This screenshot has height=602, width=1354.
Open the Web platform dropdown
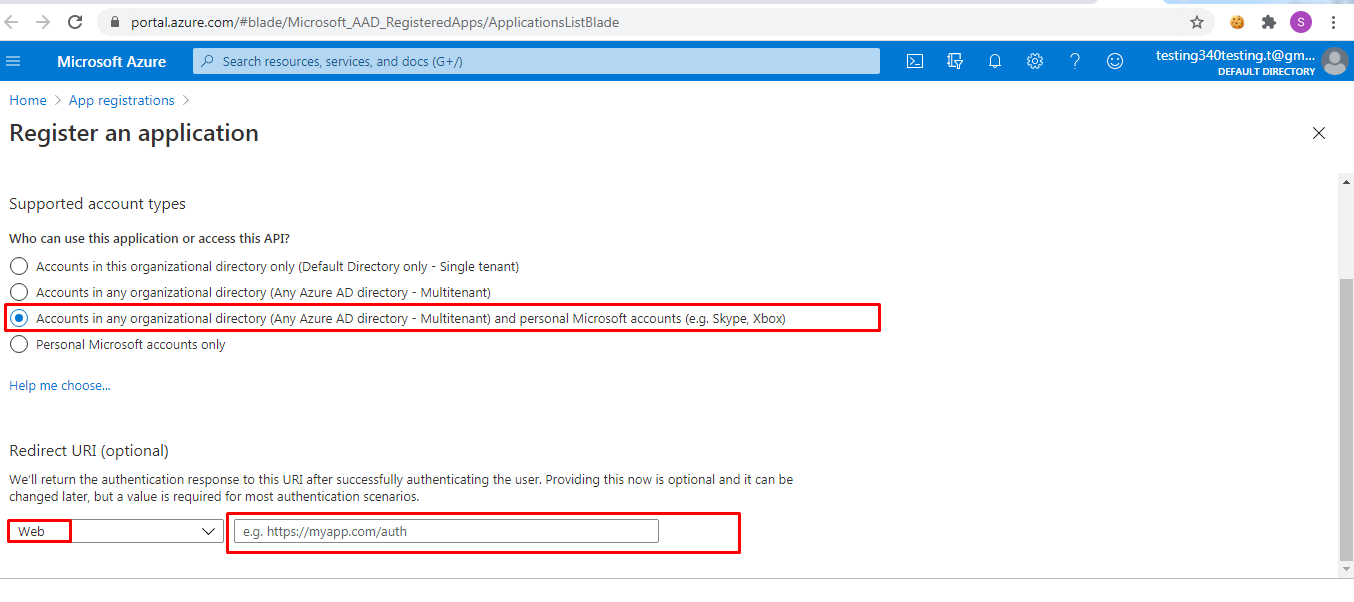click(115, 531)
